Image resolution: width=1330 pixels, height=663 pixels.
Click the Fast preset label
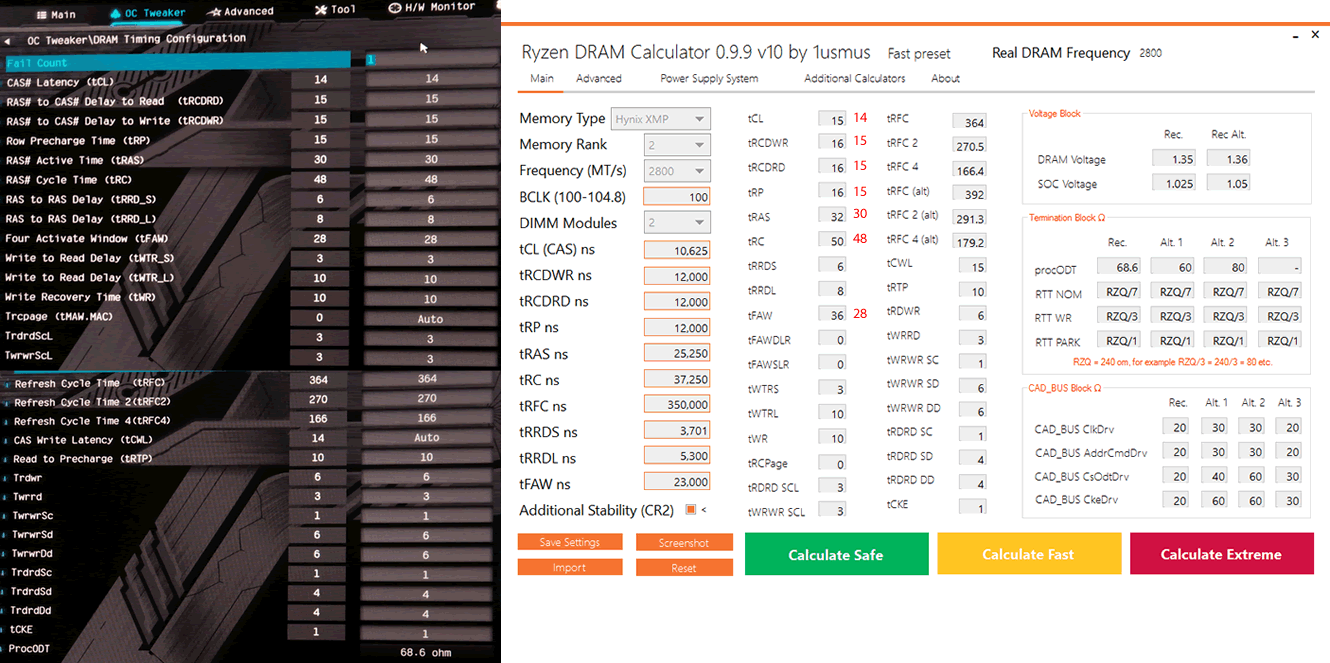pyautogui.click(x=918, y=54)
